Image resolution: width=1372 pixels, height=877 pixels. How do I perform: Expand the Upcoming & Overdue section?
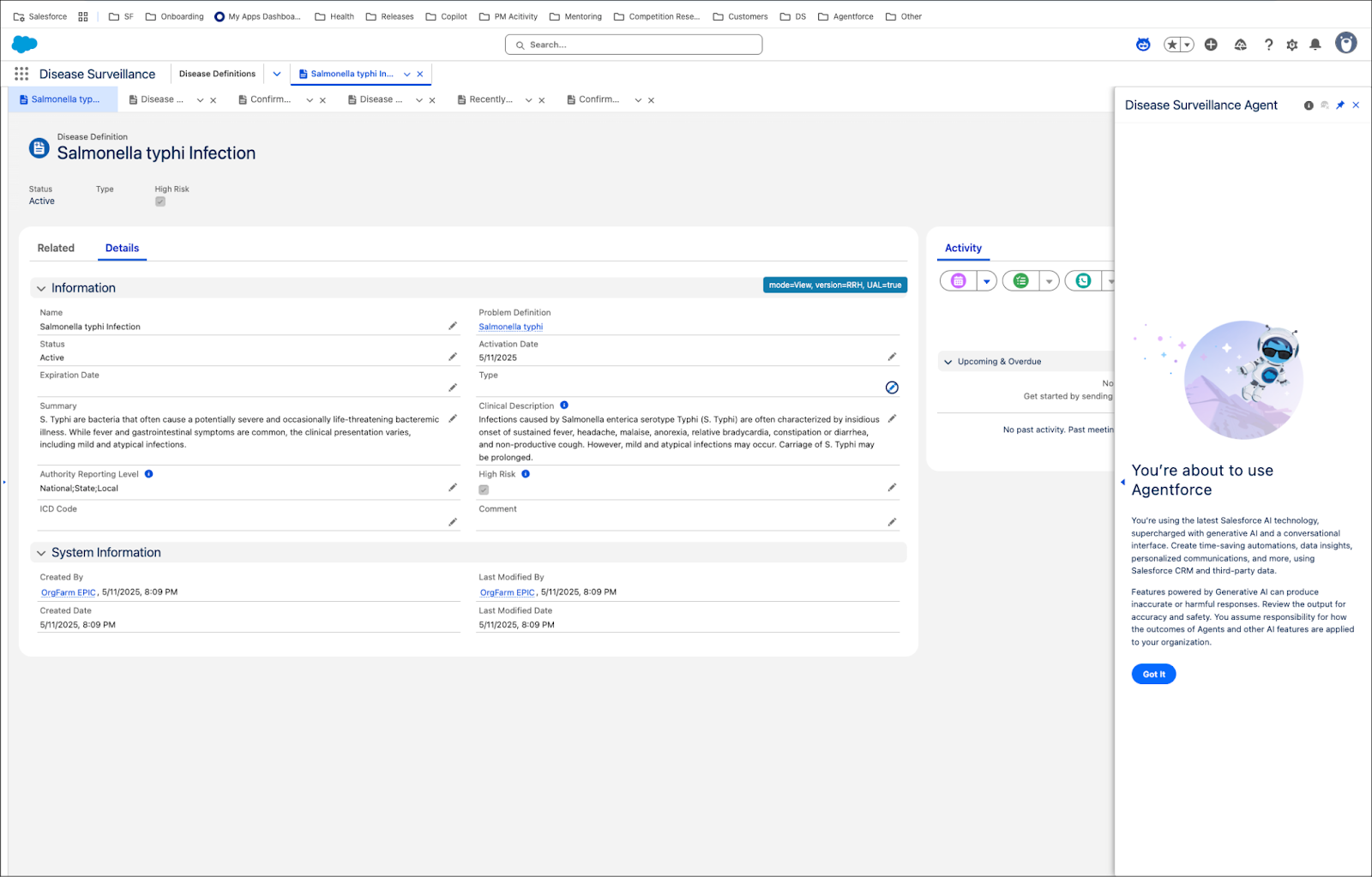948,362
